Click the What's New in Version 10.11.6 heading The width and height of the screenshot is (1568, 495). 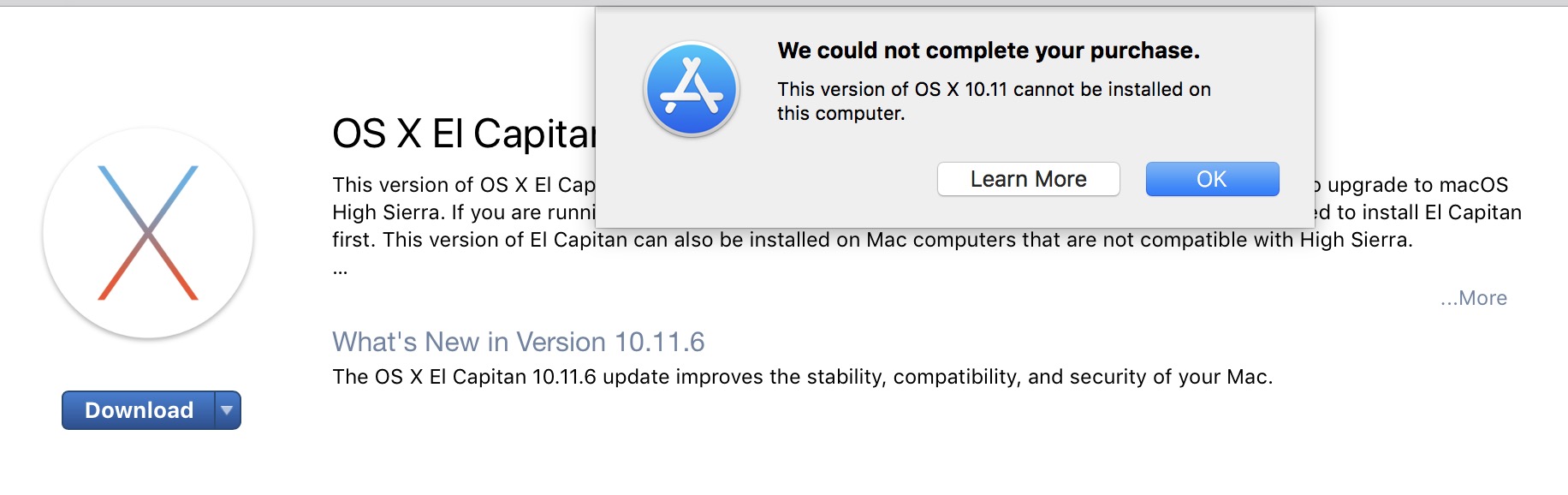click(x=518, y=342)
